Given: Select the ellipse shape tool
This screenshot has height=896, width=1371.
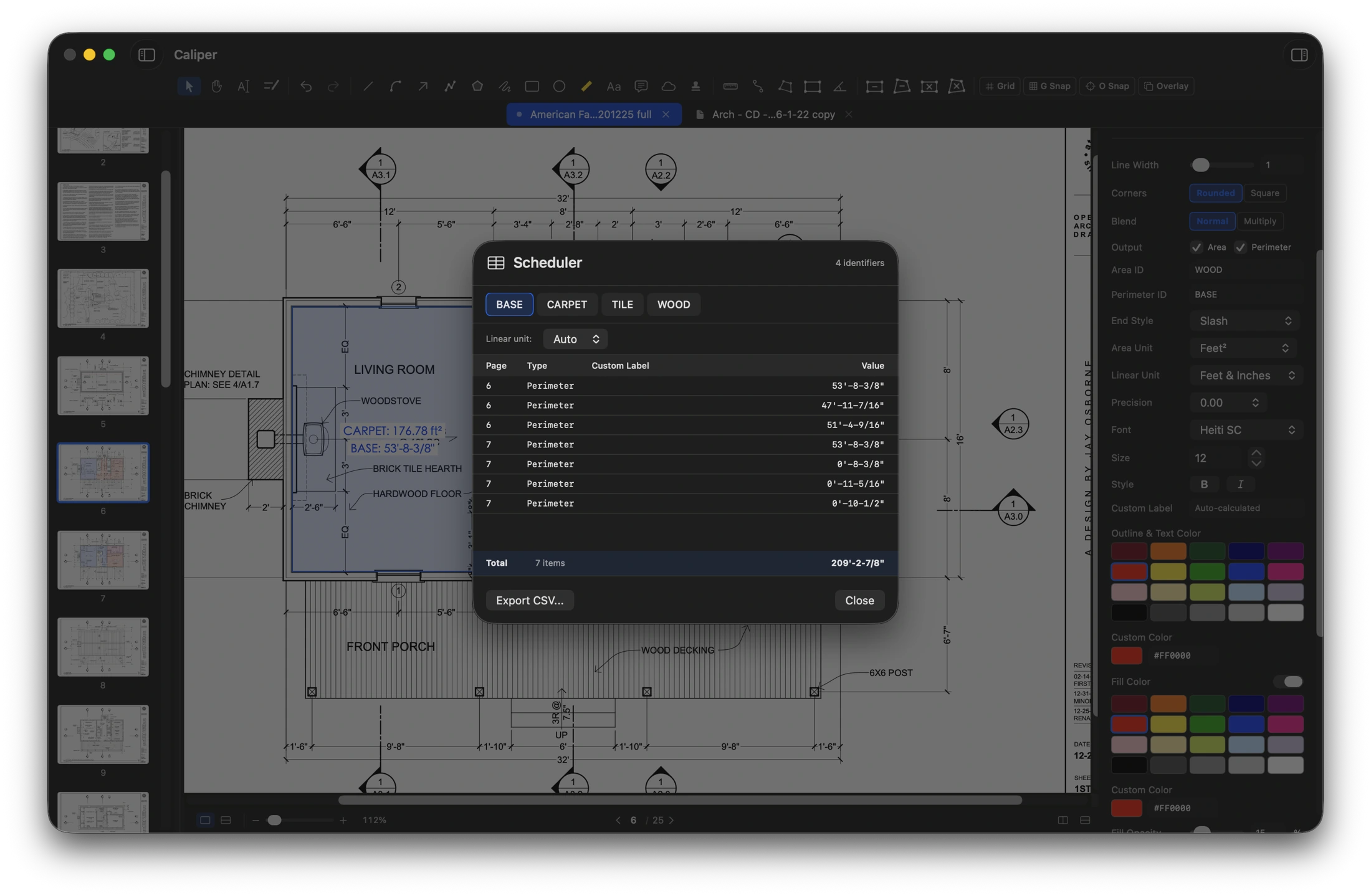Looking at the screenshot, I should tap(559, 86).
